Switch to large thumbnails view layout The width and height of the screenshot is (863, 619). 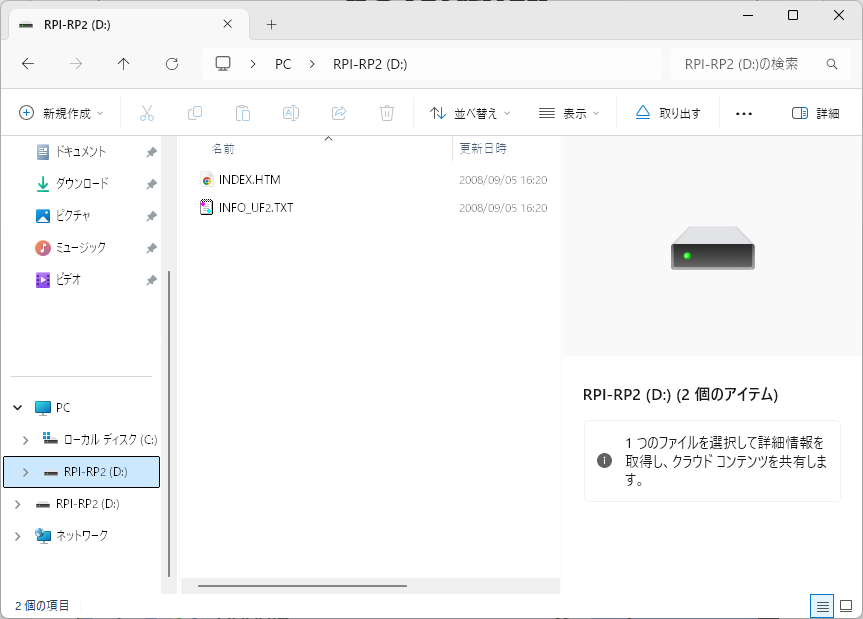point(846,606)
